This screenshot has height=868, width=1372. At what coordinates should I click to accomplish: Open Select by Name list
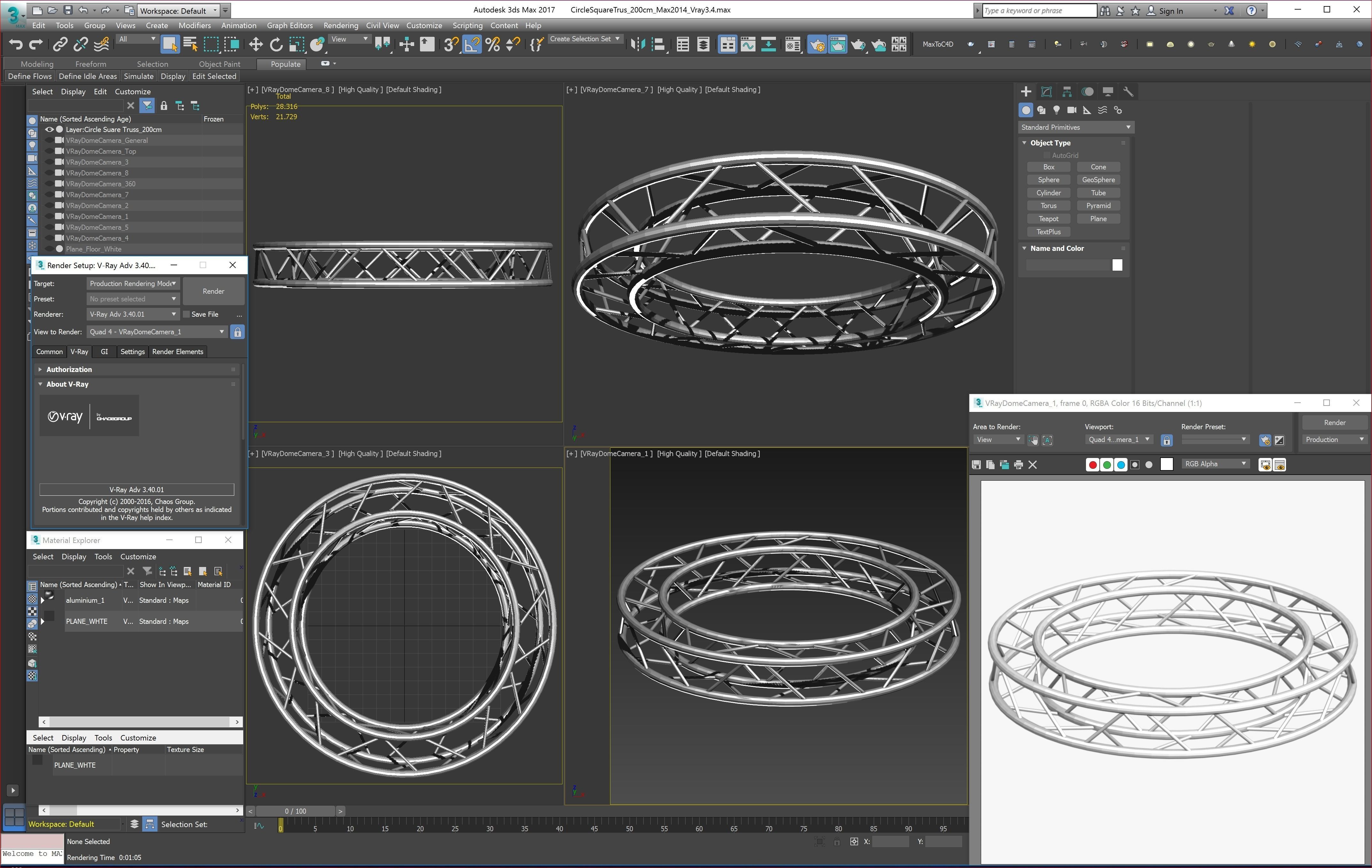coord(190,44)
